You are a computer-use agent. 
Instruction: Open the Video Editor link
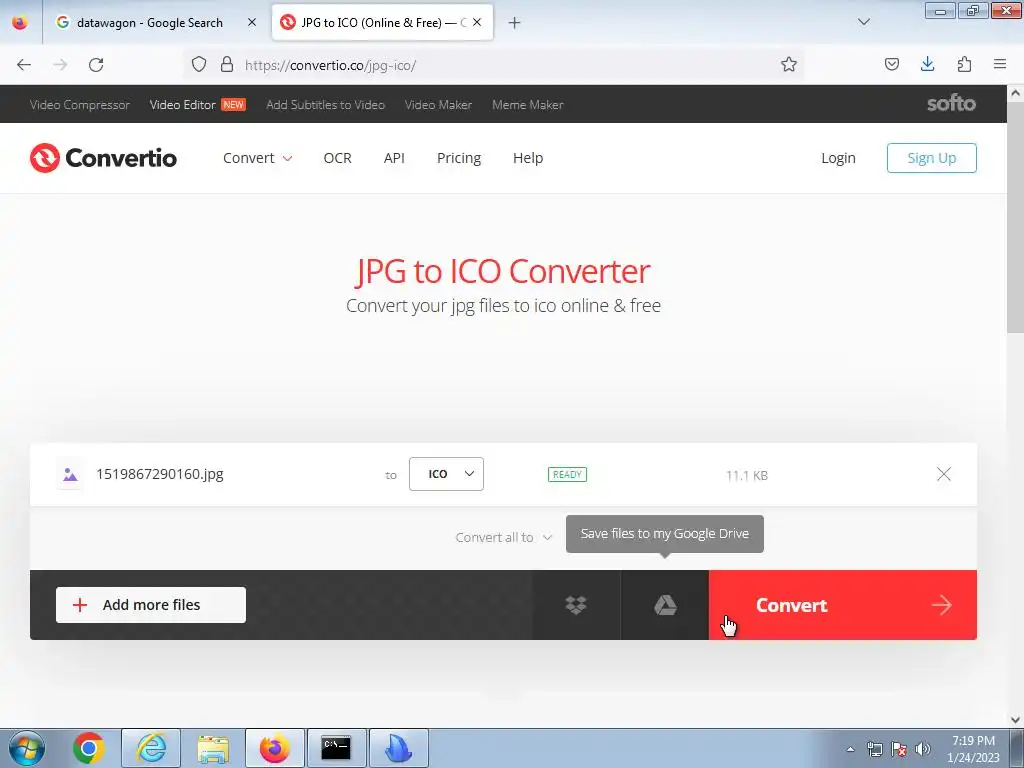(x=182, y=104)
